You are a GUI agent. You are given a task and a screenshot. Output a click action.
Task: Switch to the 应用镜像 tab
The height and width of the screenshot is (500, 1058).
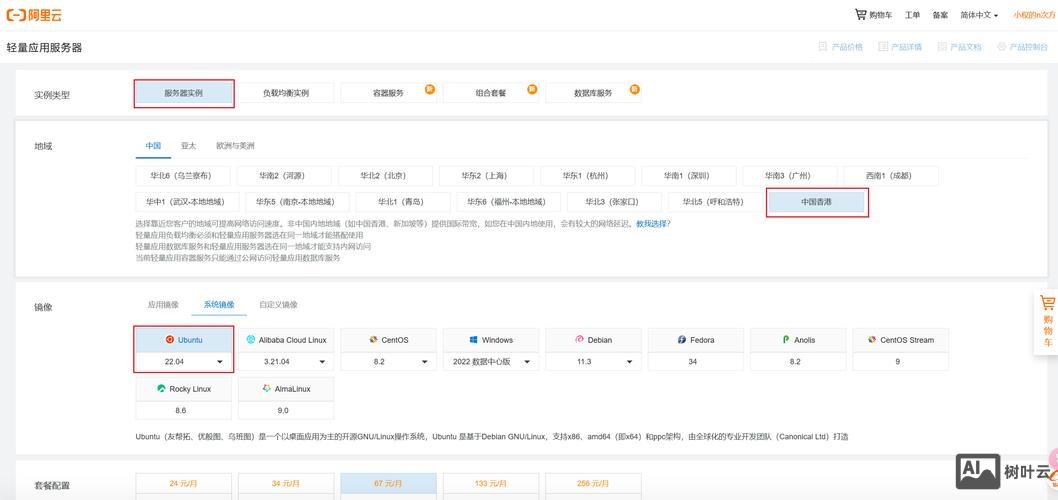coord(163,305)
